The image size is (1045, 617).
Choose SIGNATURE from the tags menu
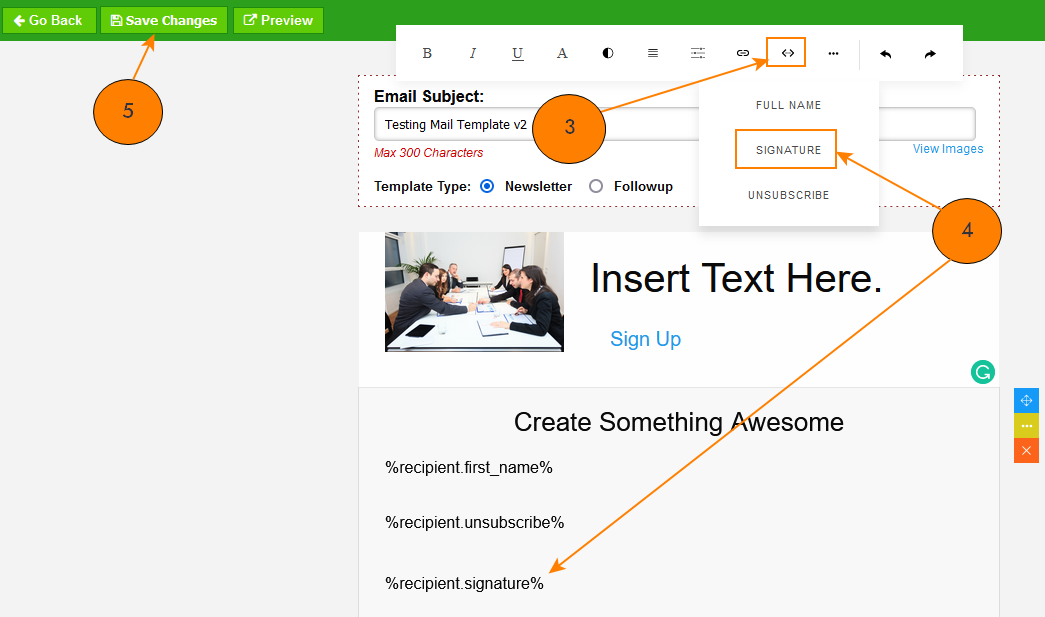[788, 150]
